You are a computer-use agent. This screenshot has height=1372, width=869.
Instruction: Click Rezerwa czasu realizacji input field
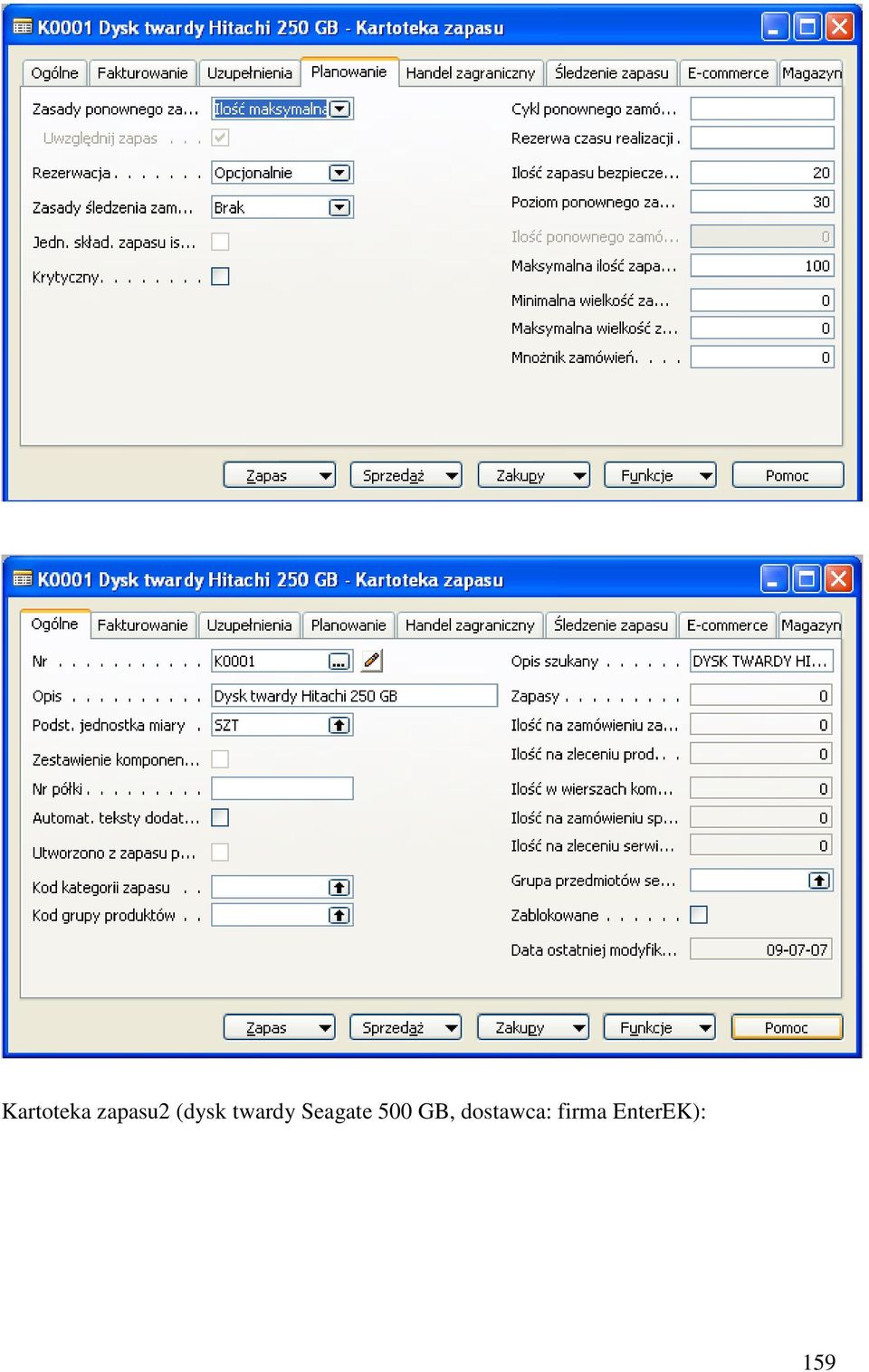point(762,138)
